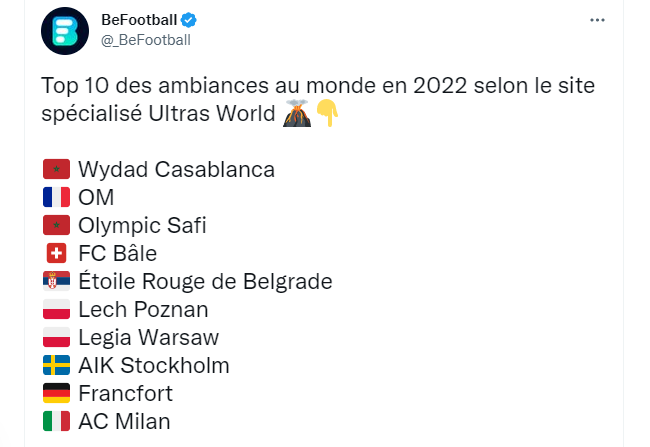Click Germany flag beside Francfort
Image resolution: width=650 pixels, height=447 pixels.
click(x=56, y=394)
